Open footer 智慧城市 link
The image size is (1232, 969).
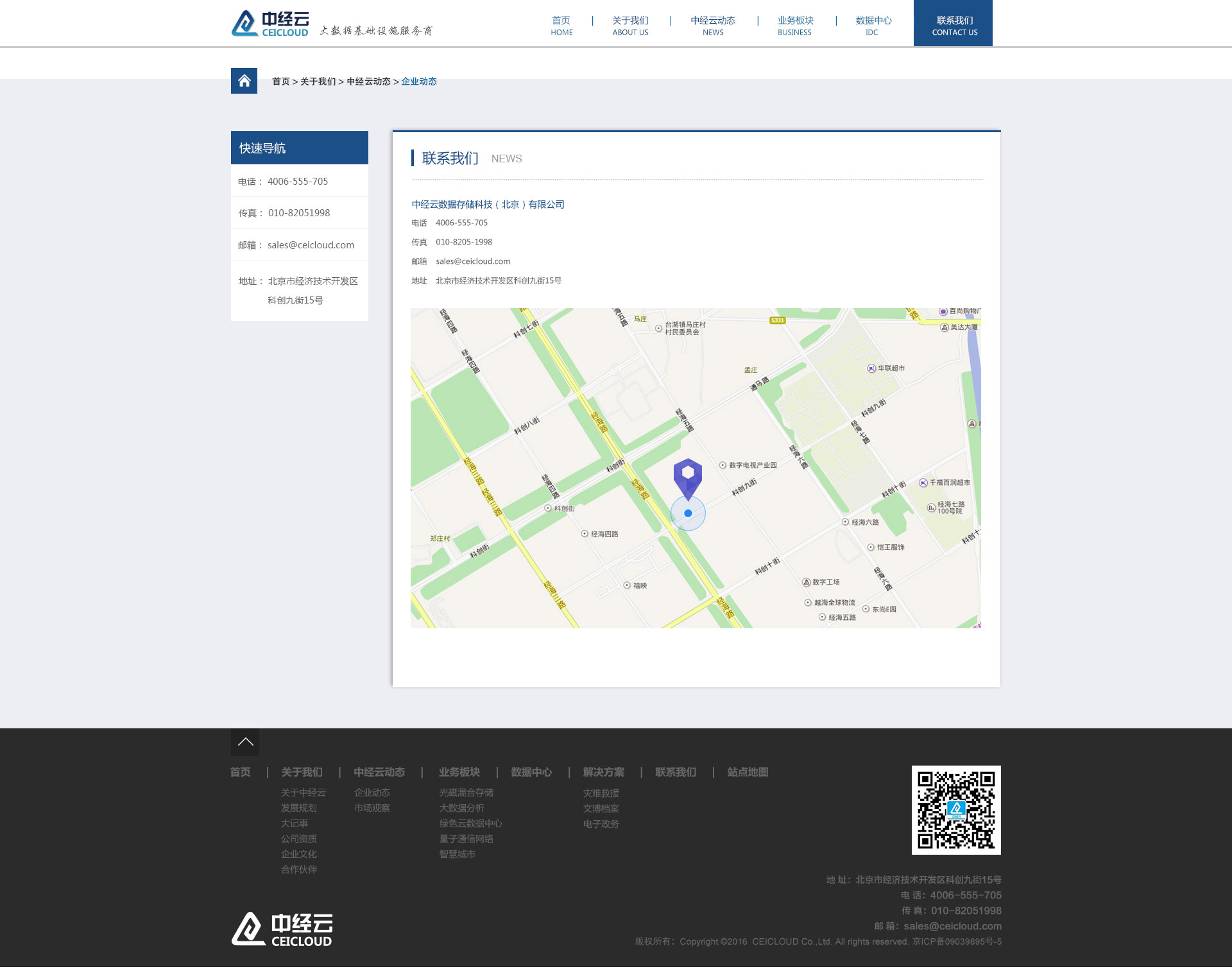pyautogui.click(x=458, y=855)
